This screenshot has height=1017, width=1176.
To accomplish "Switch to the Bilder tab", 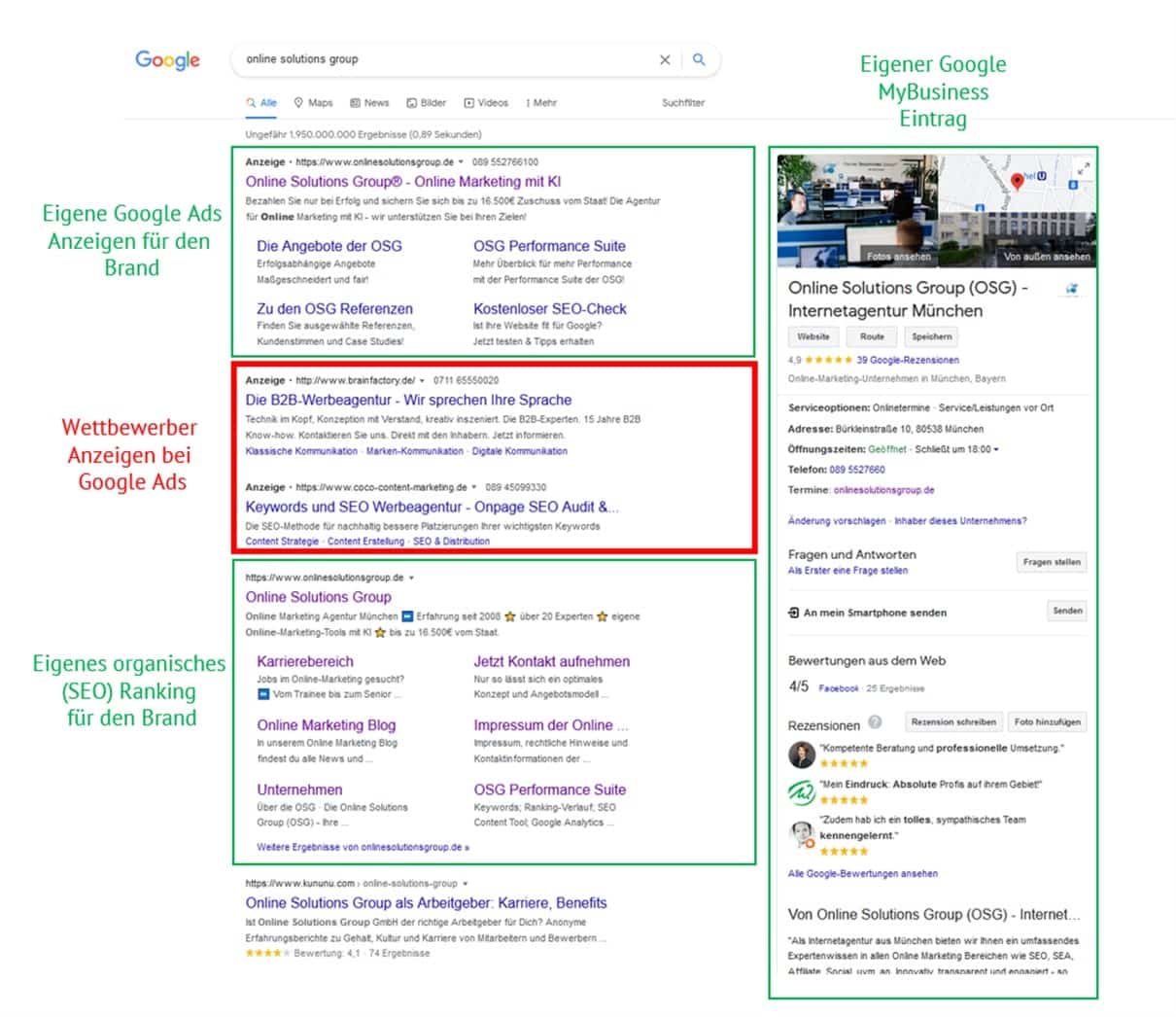I will click(x=427, y=102).
